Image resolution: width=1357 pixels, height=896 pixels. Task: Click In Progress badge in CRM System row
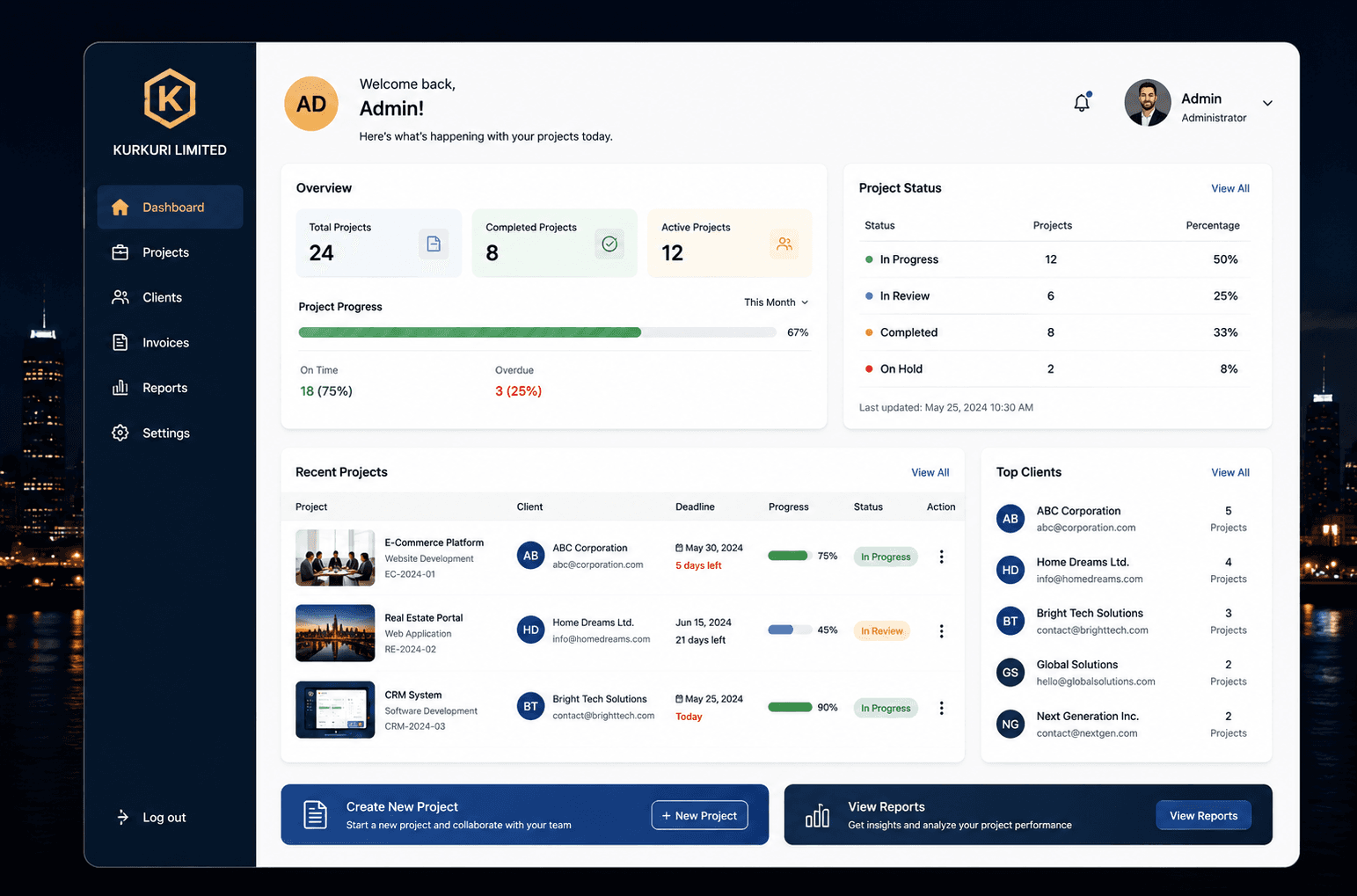[886, 708]
